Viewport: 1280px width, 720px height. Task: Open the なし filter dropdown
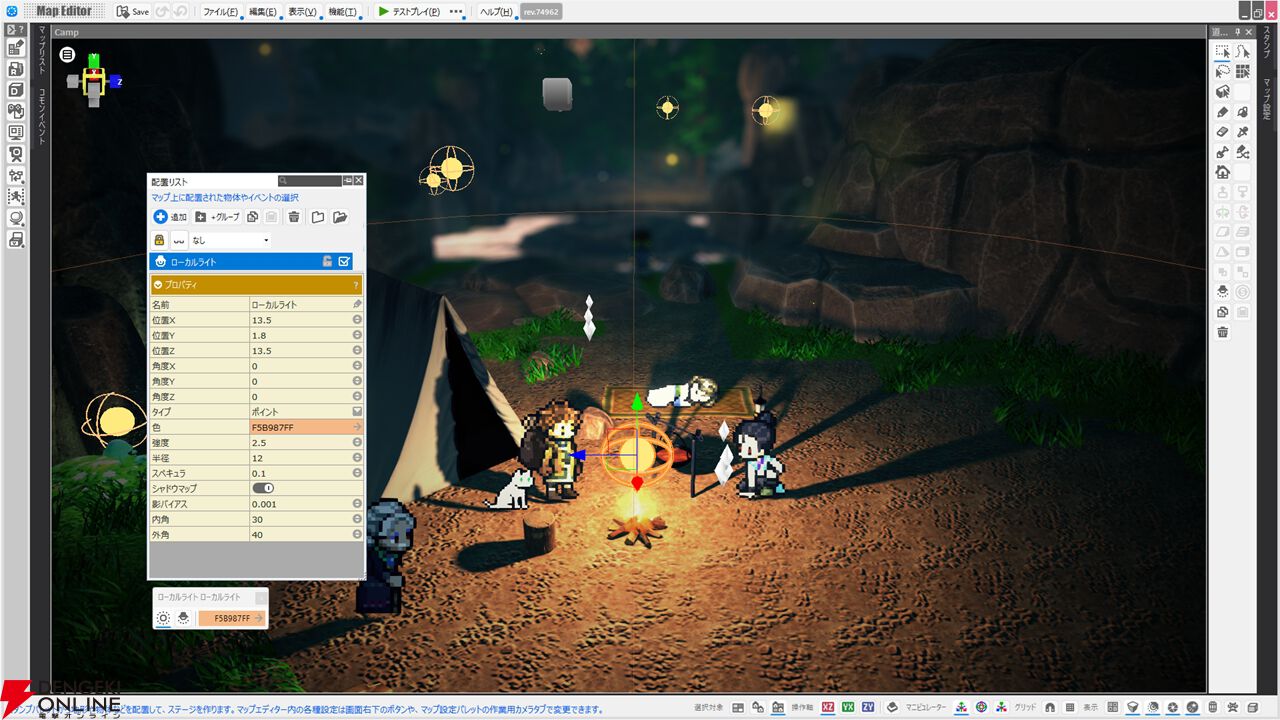230,240
